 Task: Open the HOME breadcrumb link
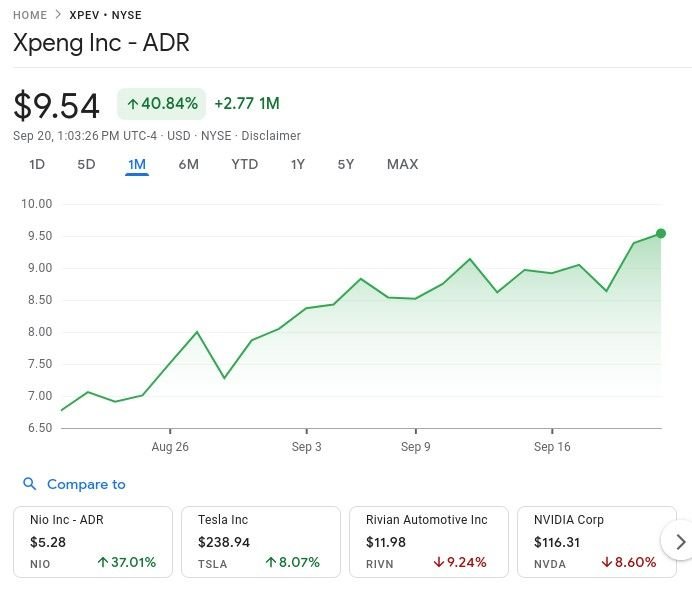click(x=30, y=15)
